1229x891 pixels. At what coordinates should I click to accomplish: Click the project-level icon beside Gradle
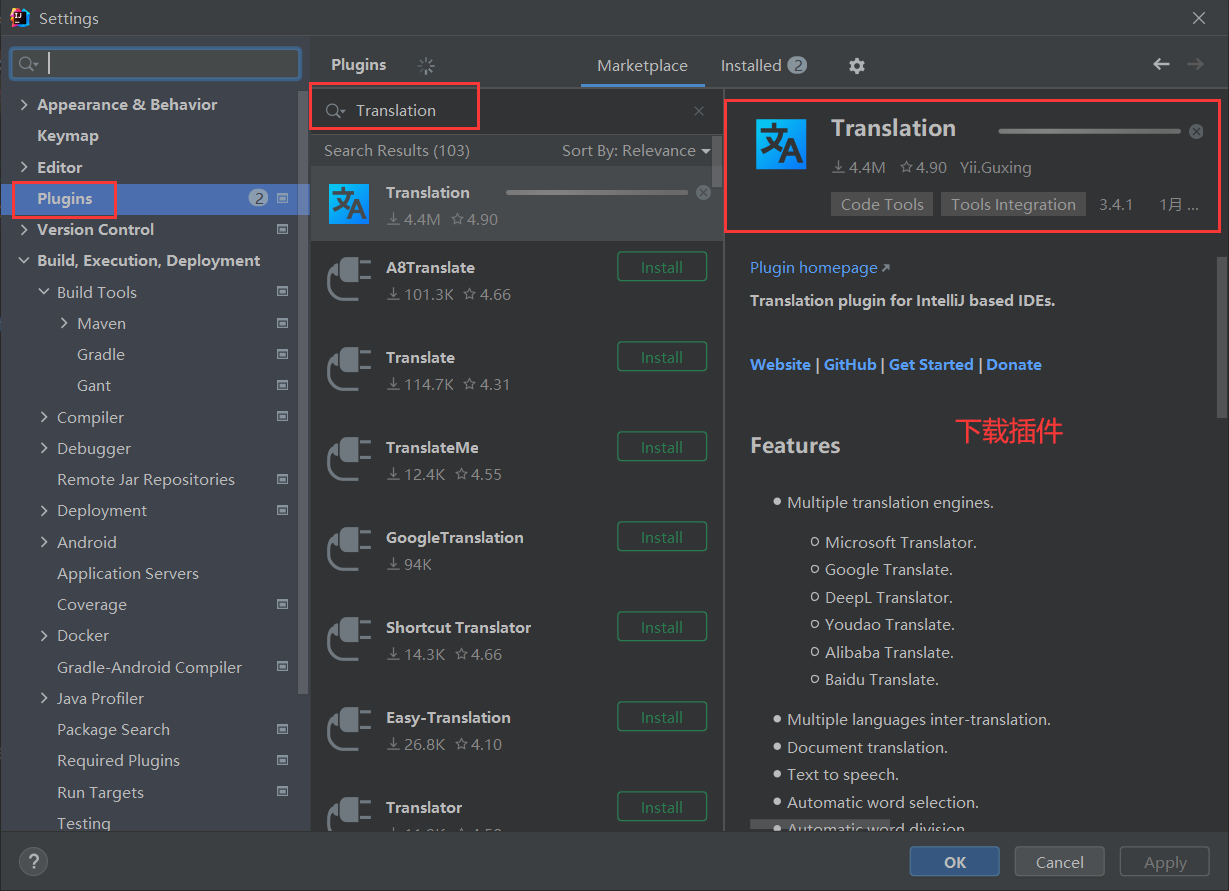[x=283, y=354]
